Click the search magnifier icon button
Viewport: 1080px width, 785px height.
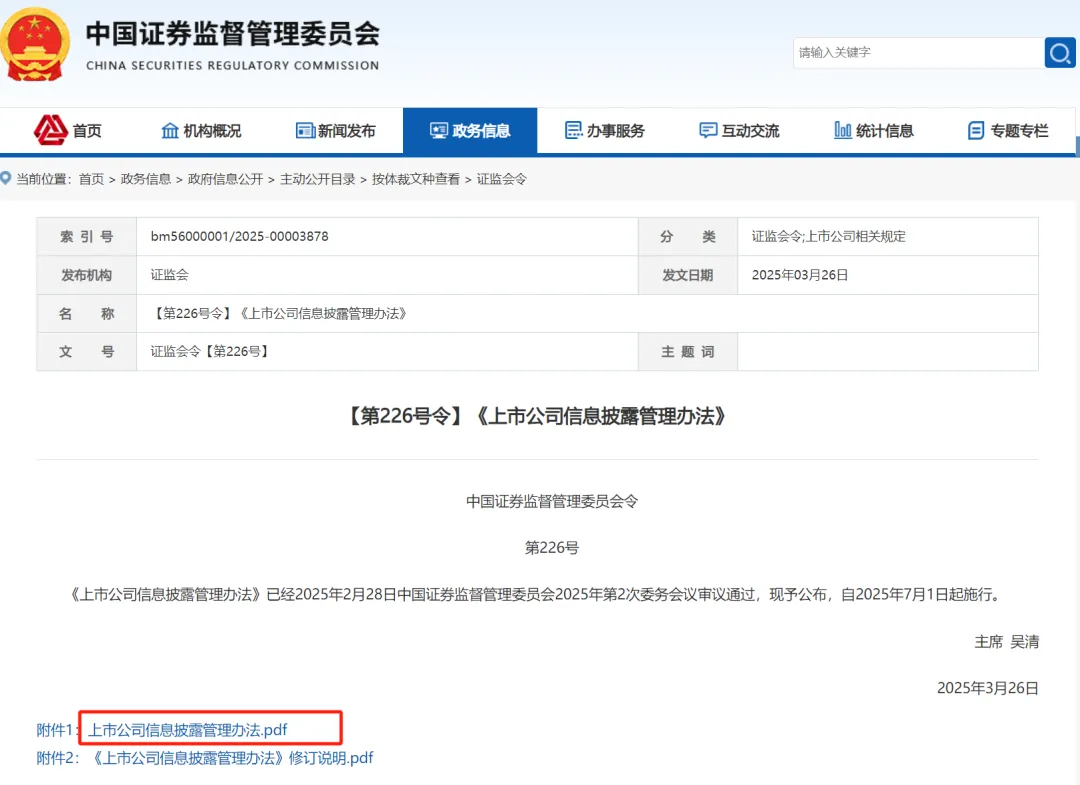coord(1059,52)
